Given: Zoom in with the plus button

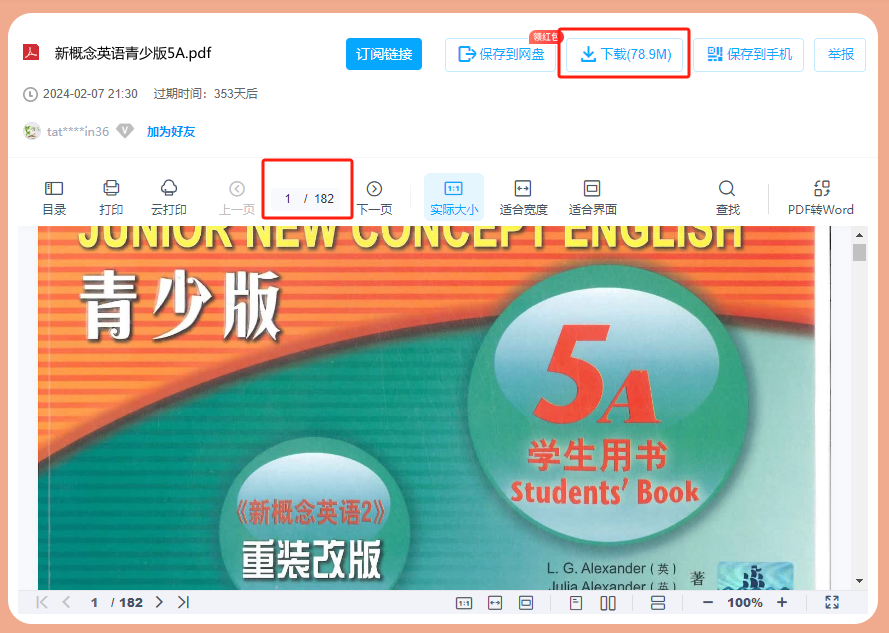Looking at the screenshot, I should click(x=782, y=602).
